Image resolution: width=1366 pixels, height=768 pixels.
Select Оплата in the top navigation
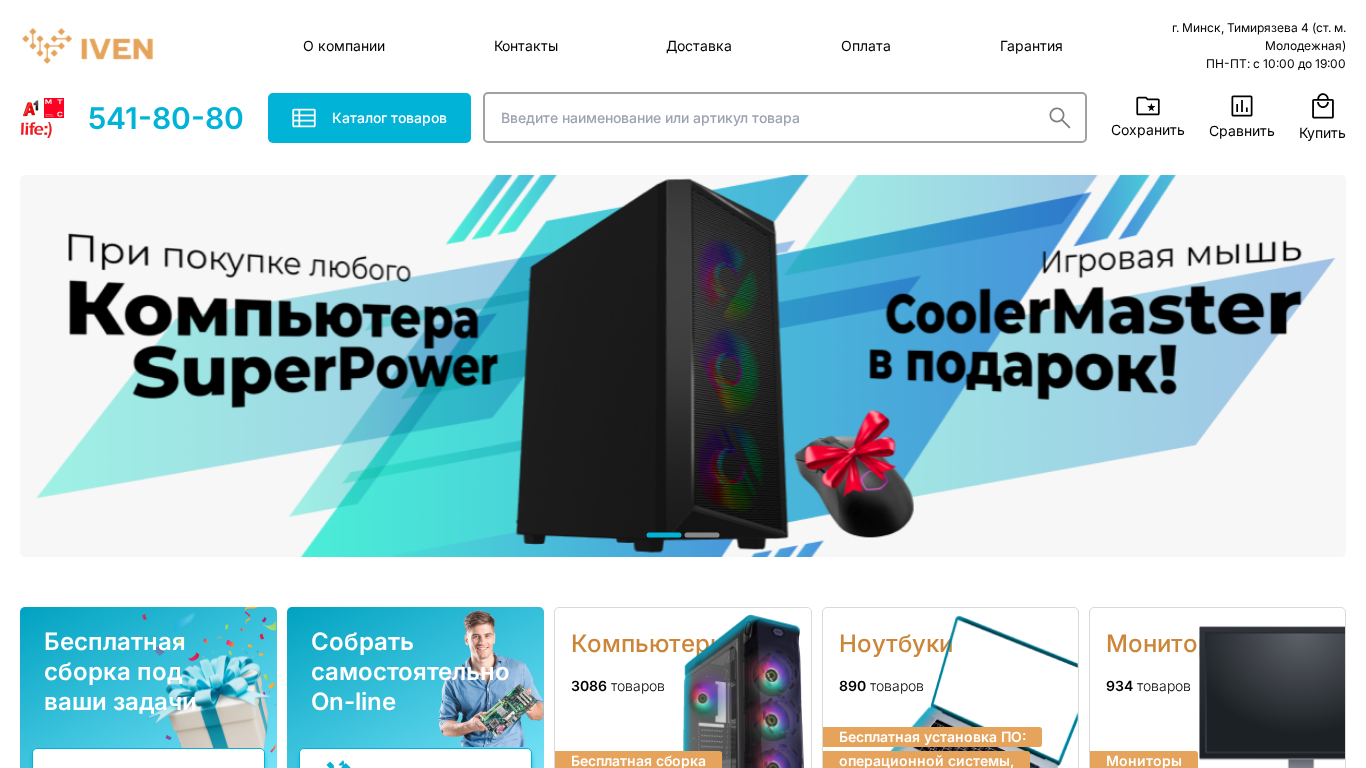coord(866,46)
